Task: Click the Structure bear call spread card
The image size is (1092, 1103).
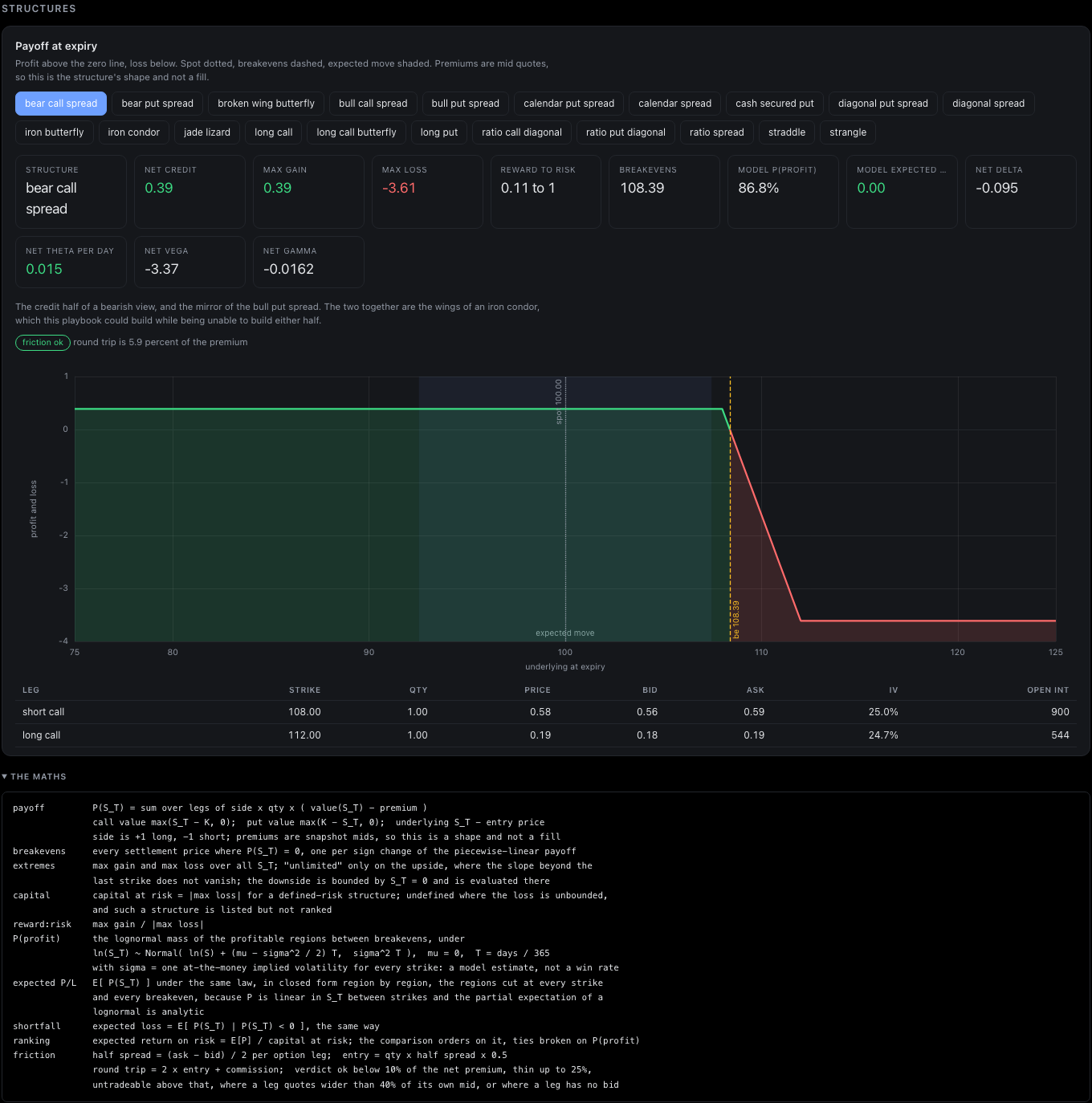Action: coord(71,192)
